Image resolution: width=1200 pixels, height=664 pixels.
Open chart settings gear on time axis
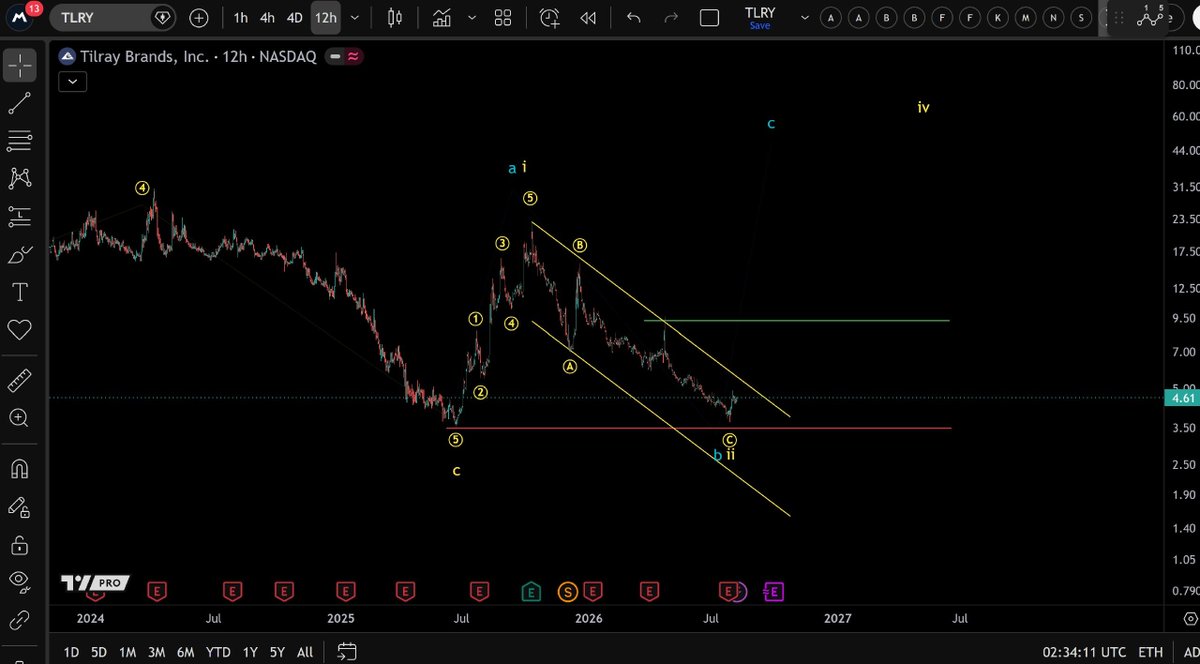pos(1188,618)
